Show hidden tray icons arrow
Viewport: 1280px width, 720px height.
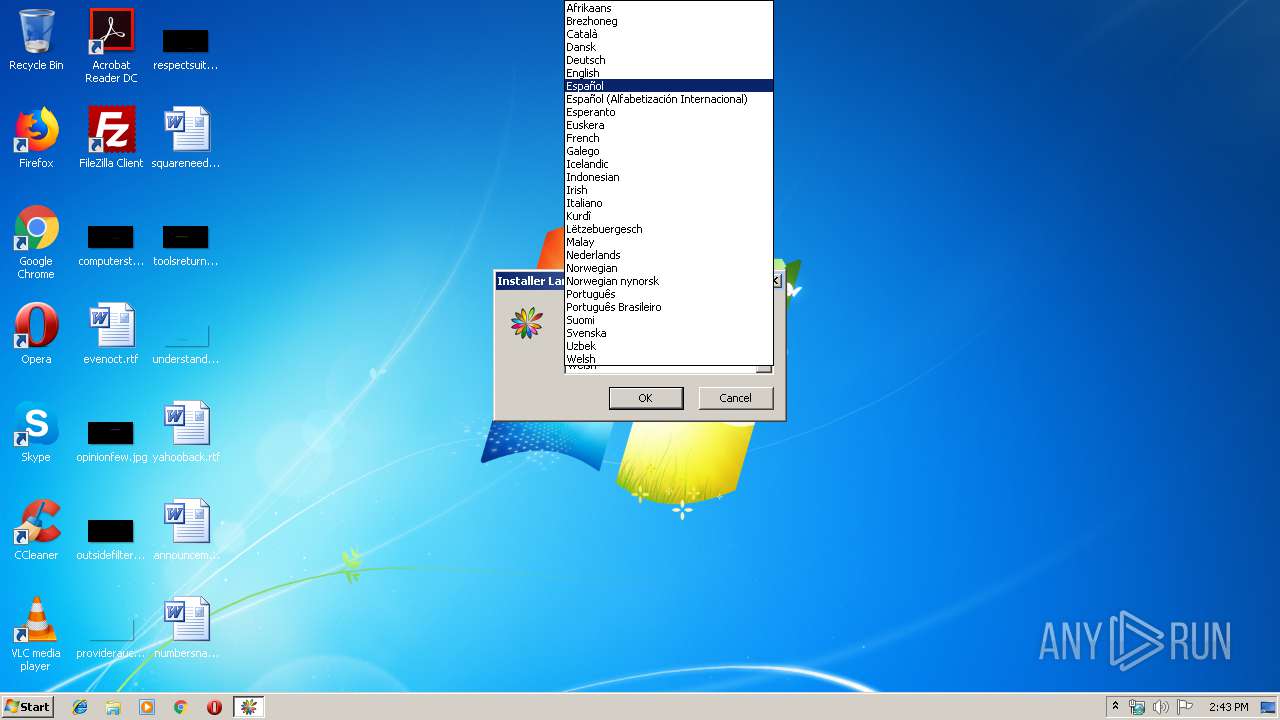coord(1115,706)
